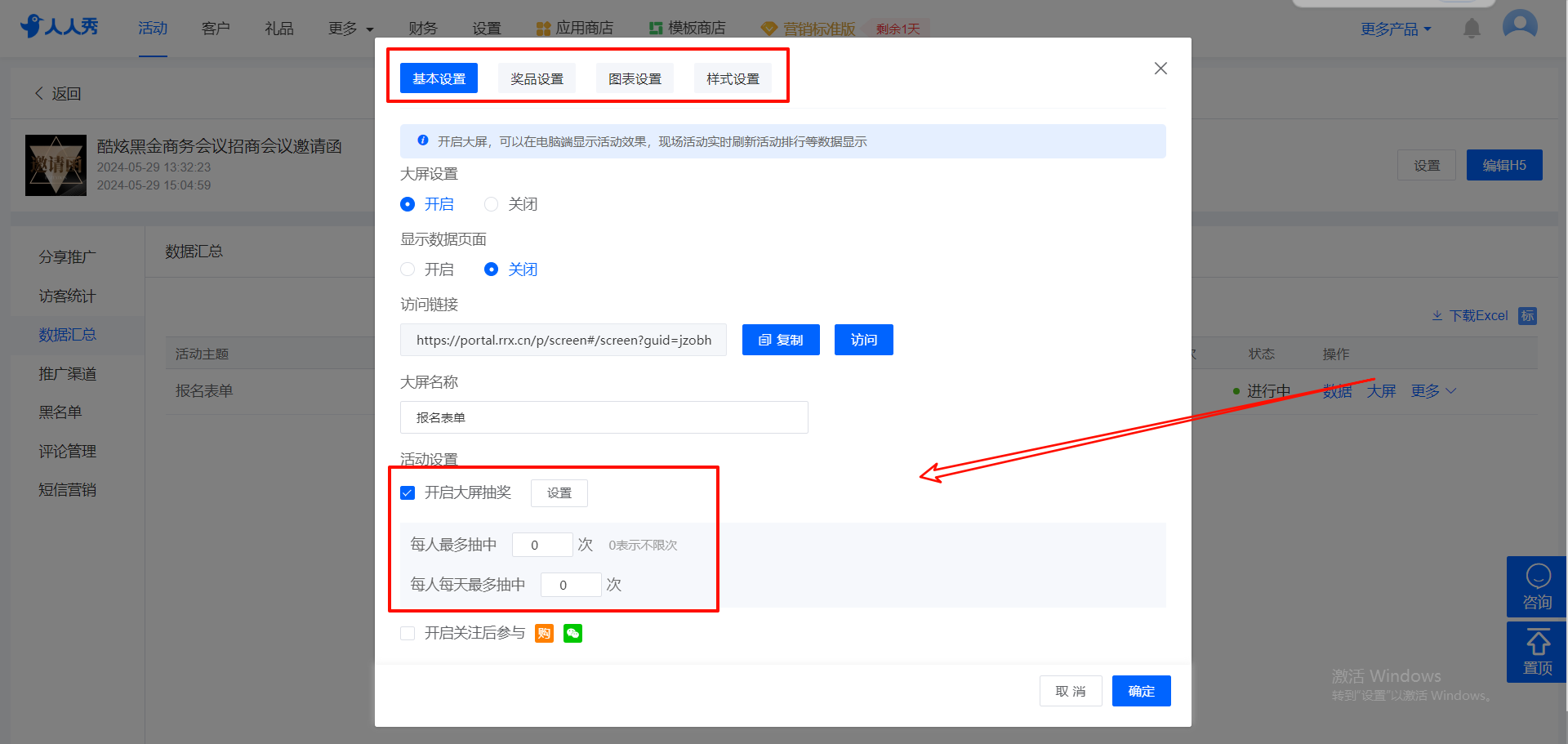Open 访客统计 in the sidebar

click(x=67, y=296)
